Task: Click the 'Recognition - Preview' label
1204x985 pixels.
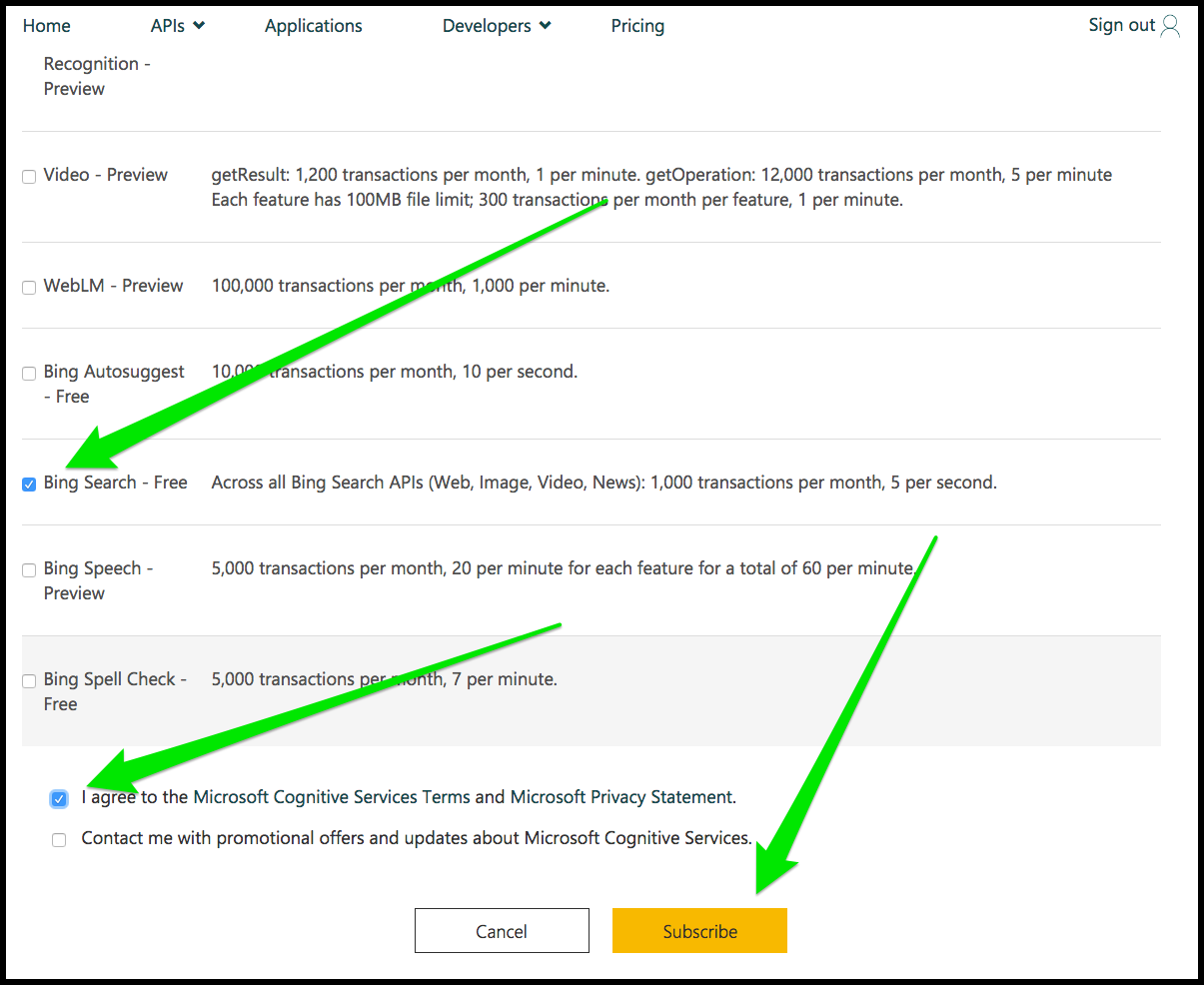Action: coord(97,76)
